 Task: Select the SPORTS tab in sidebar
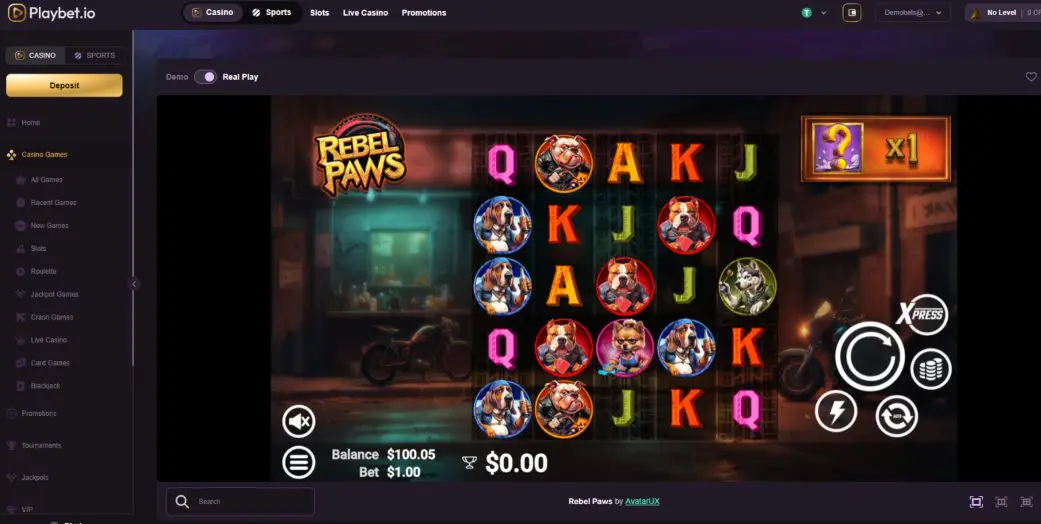click(x=95, y=56)
